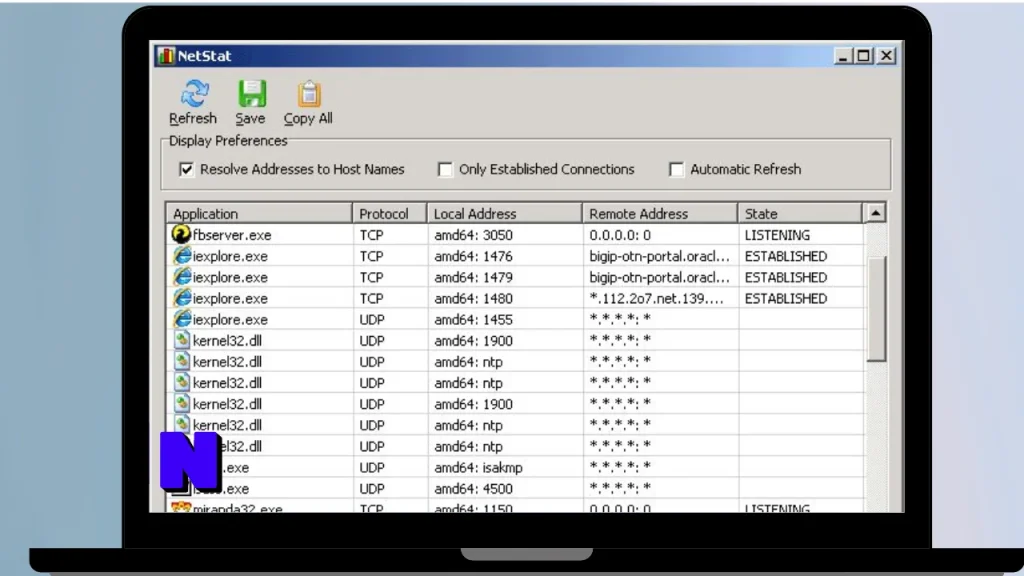Image resolution: width=1024 pixels, height=576 pixels.
Task: Click the first kernel32.dll icon, port 1900 row
Action: pos(182,340)
